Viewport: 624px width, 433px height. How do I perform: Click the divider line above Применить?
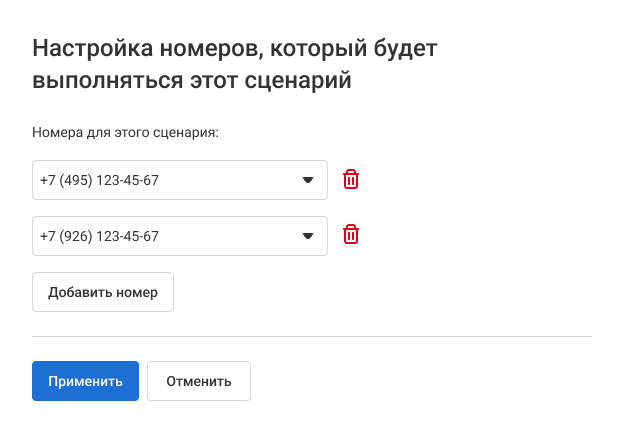[312, 337]
